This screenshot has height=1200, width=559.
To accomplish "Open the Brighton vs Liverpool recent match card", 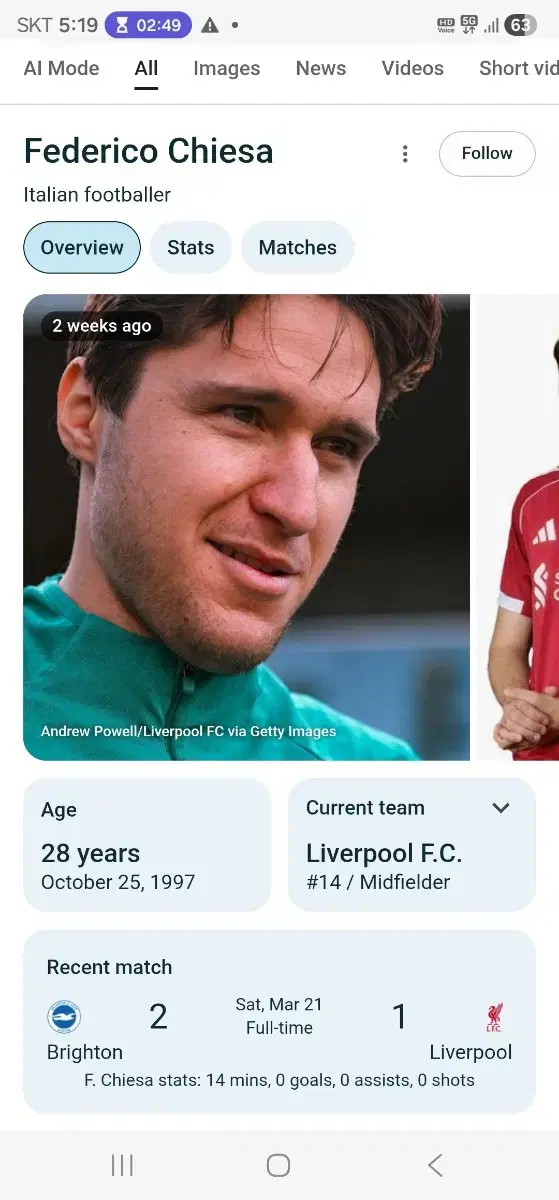I will [x=279, y=1021].
